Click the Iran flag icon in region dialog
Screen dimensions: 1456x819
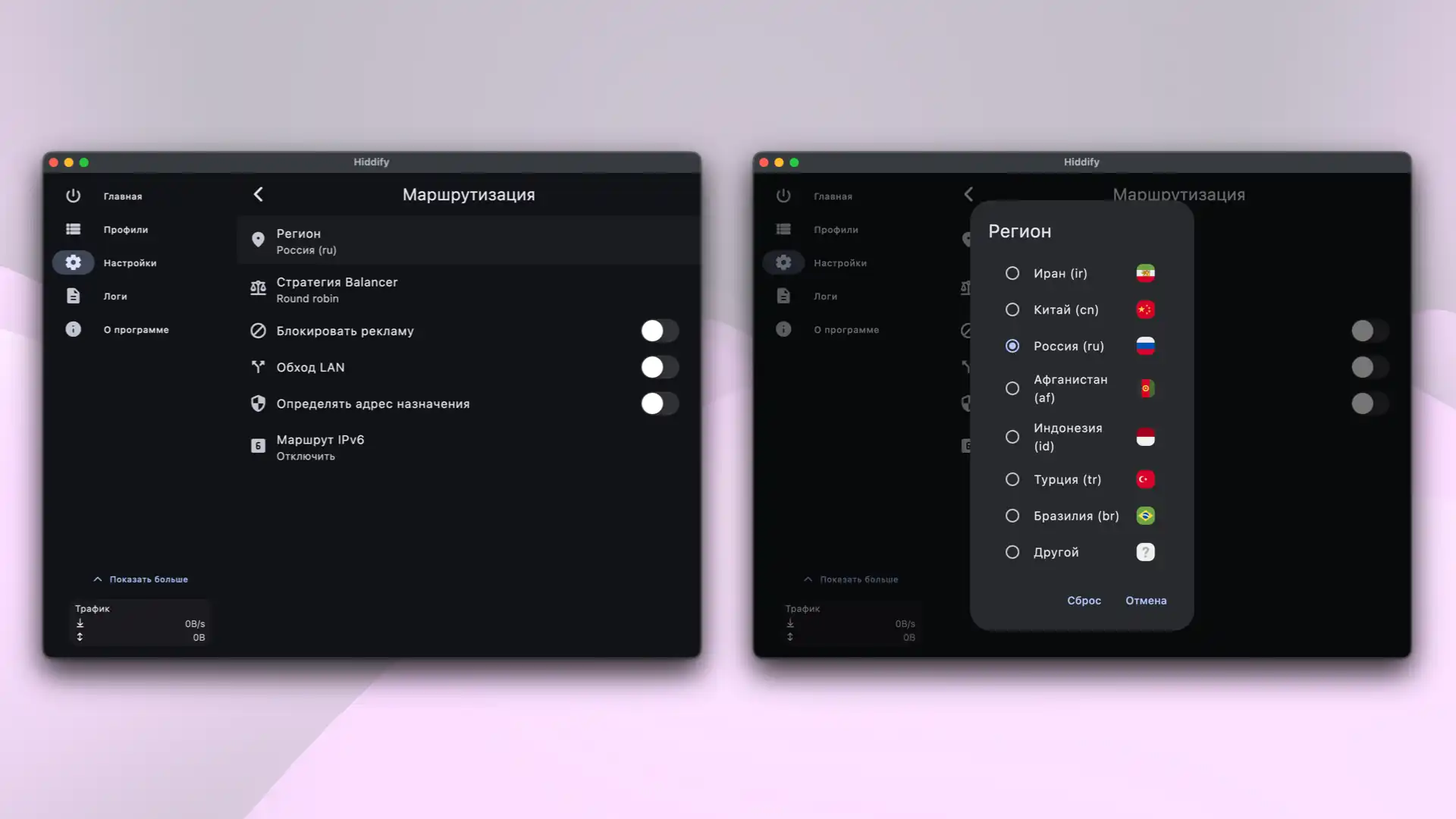point(1145,273)
